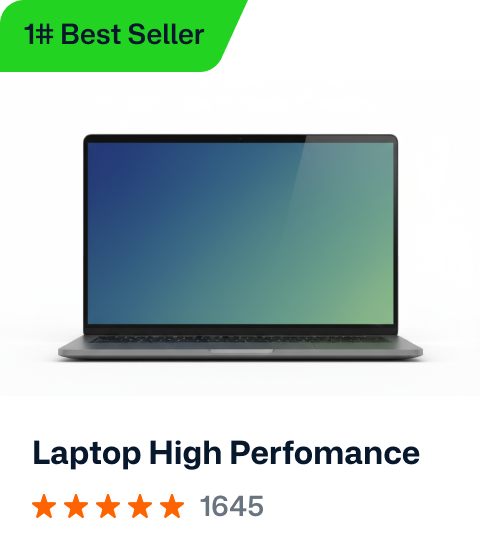Click the laptop's blue-green gradient screen
Image resolution: width=480 pixels, height=560 pixels.
coord(240,233)
